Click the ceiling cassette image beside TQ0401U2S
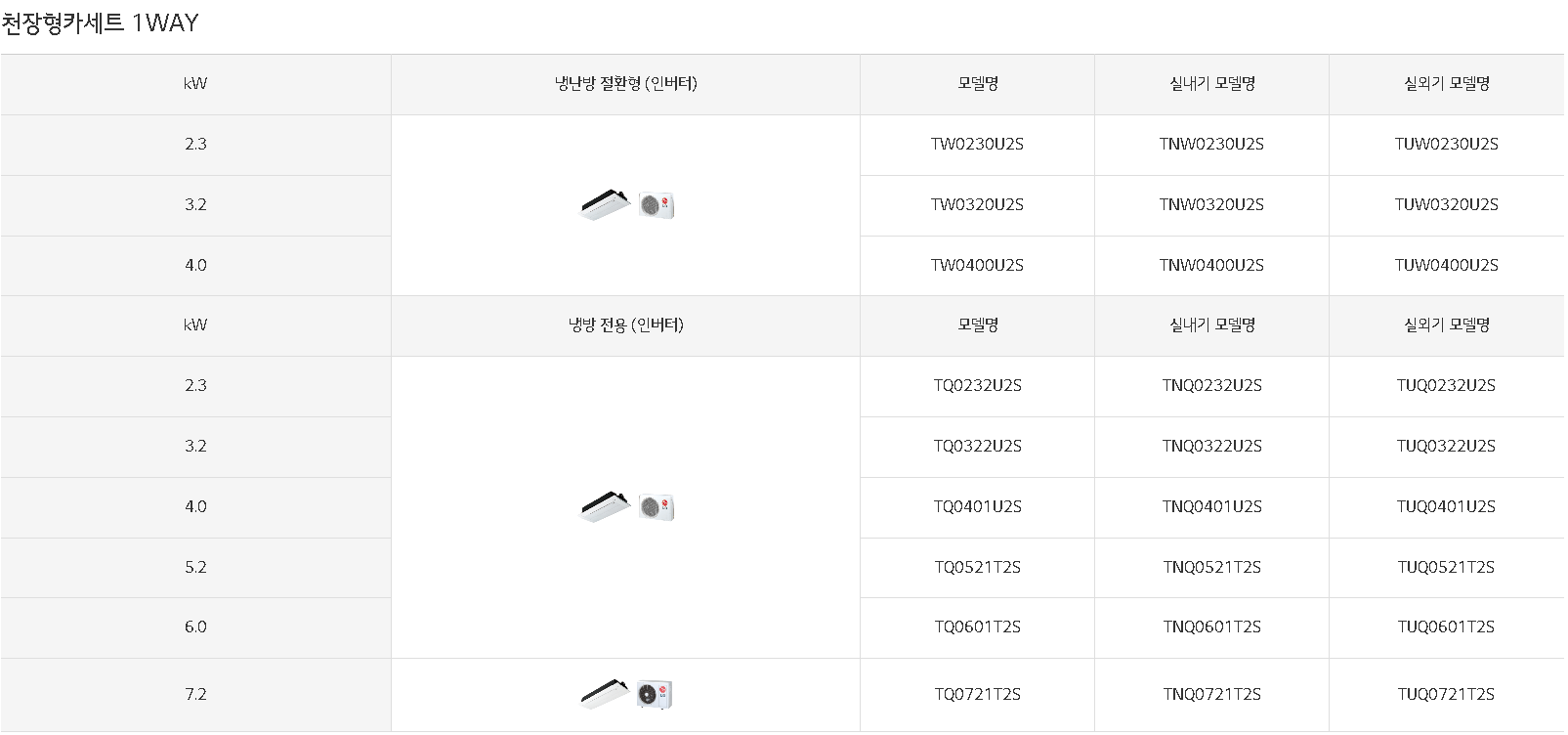Screen dimensions: 1568x735 coord(606,506)
